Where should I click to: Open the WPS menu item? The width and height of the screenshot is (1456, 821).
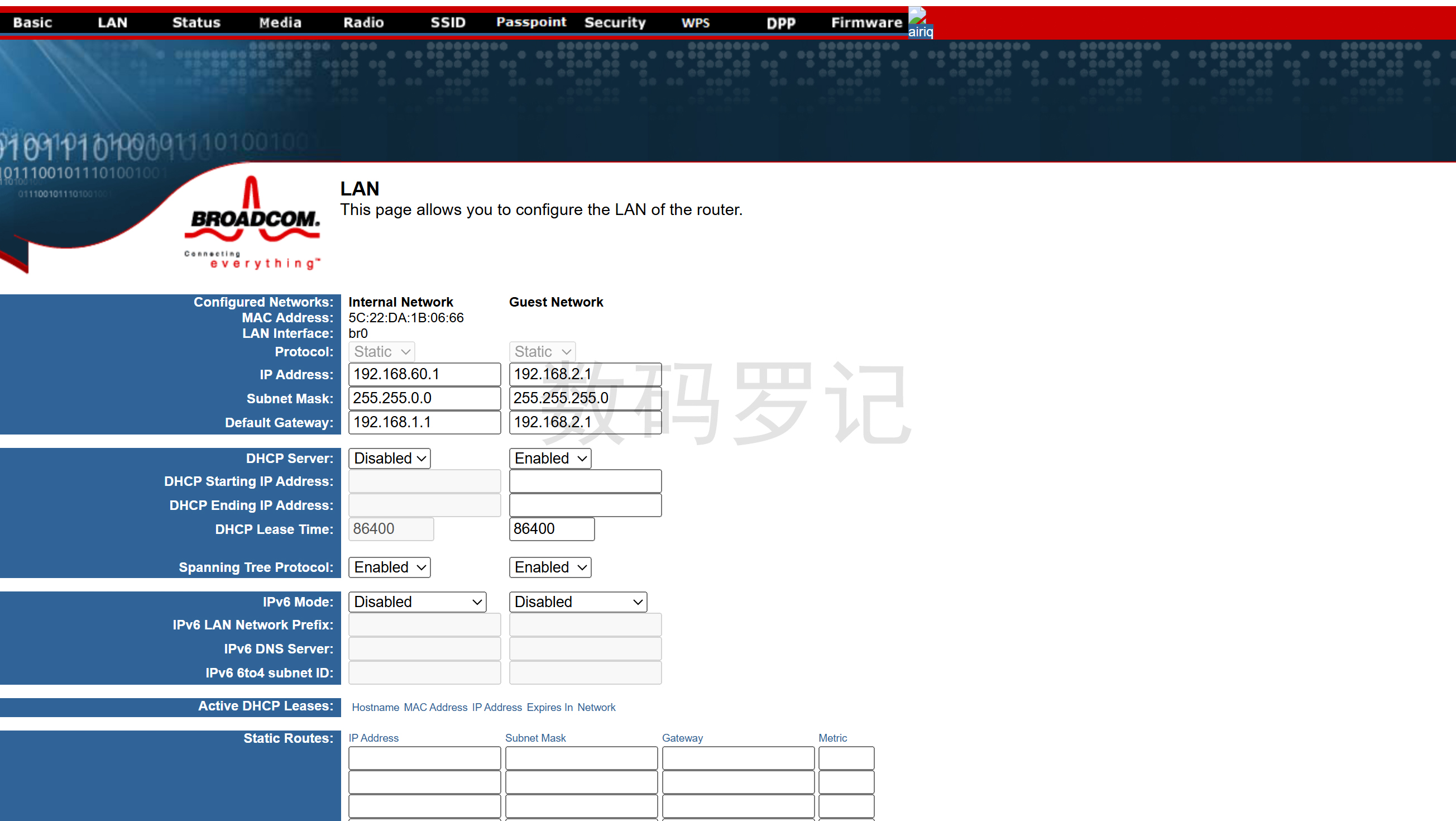click(695, 22)
